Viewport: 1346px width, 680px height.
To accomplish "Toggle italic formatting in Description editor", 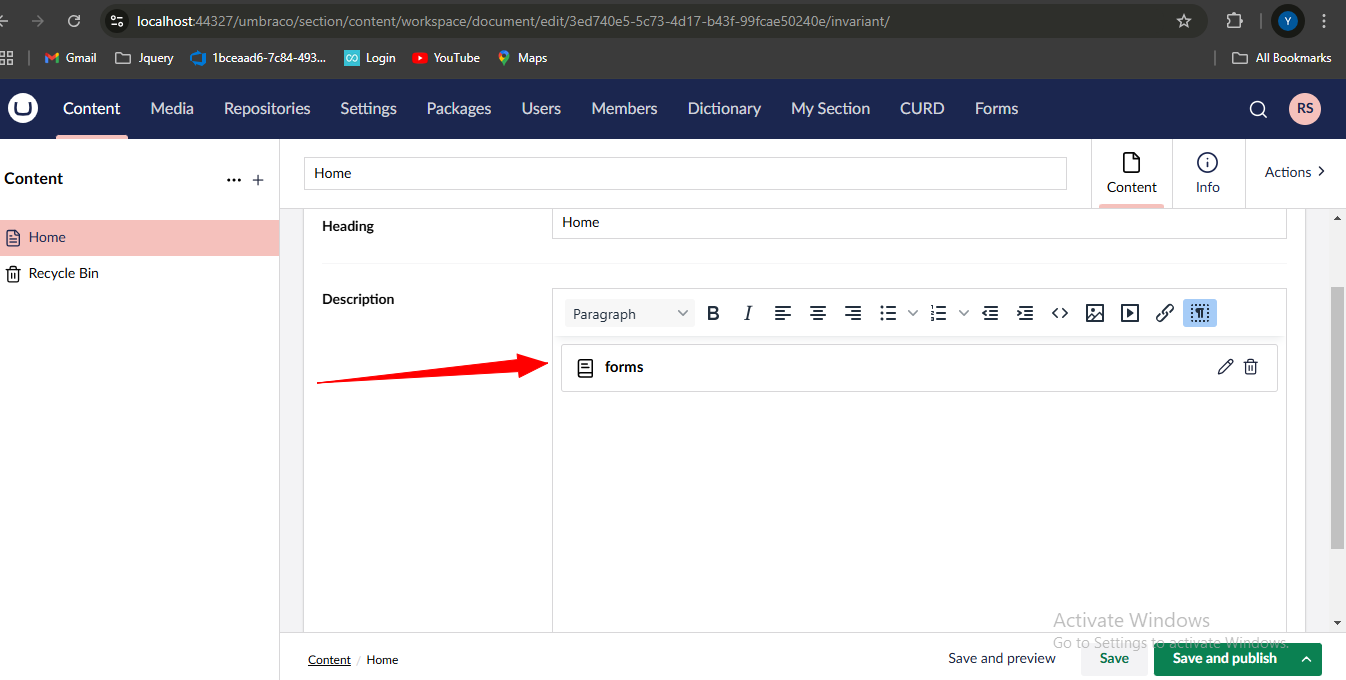I will pyautogui.click(x=747, y=313).
